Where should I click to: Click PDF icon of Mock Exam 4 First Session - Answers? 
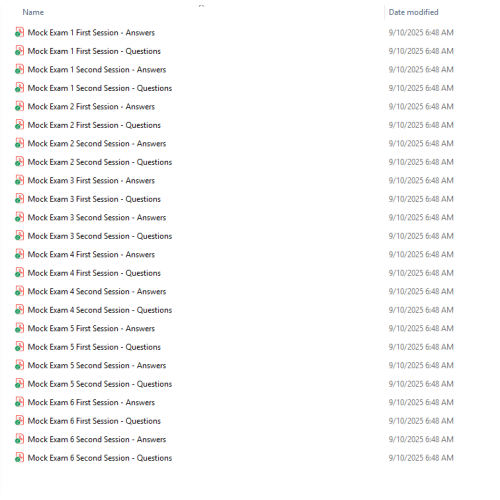click(19, 254)
